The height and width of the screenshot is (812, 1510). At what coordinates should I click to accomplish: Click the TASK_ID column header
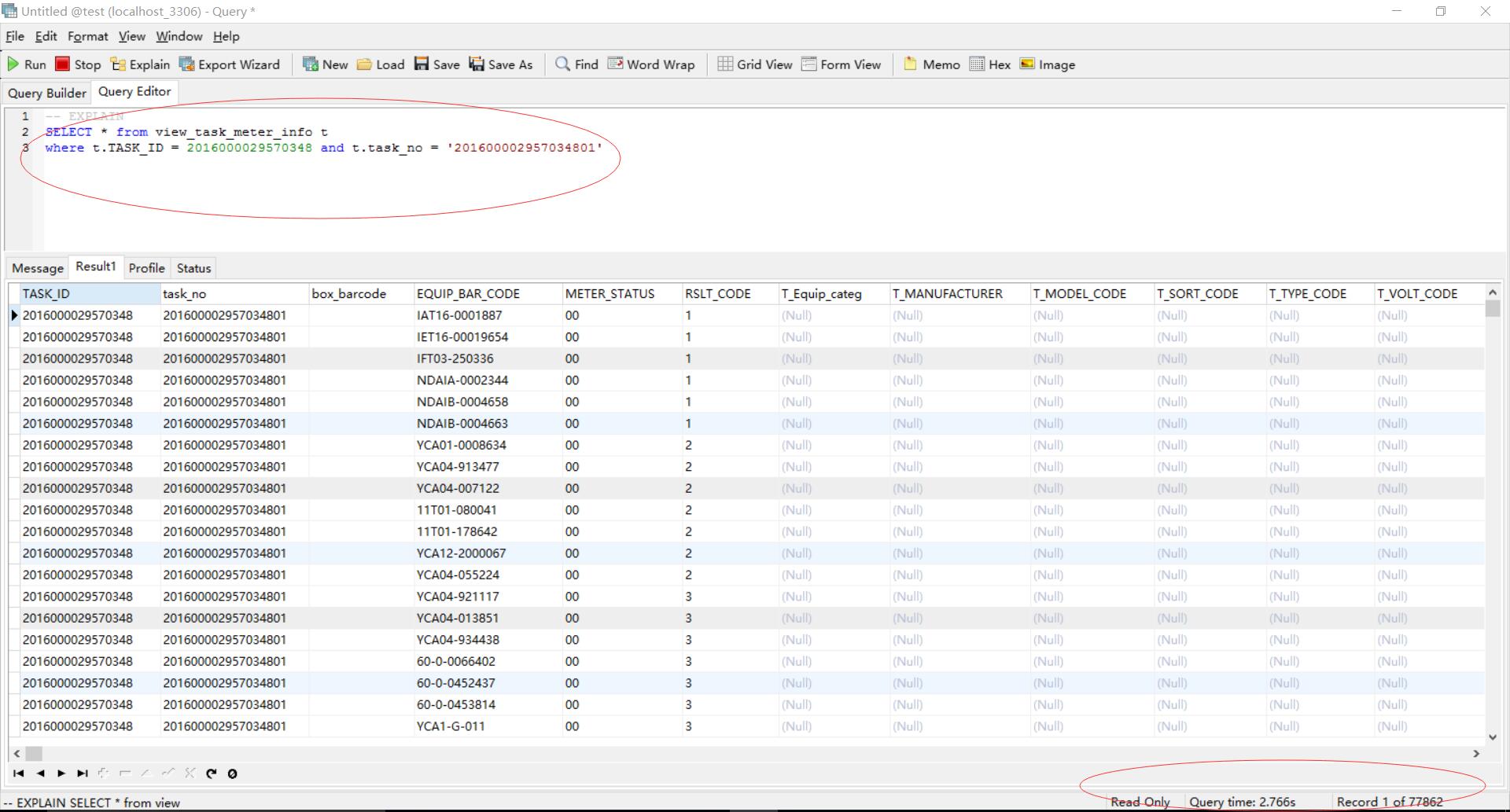point(90,293)
